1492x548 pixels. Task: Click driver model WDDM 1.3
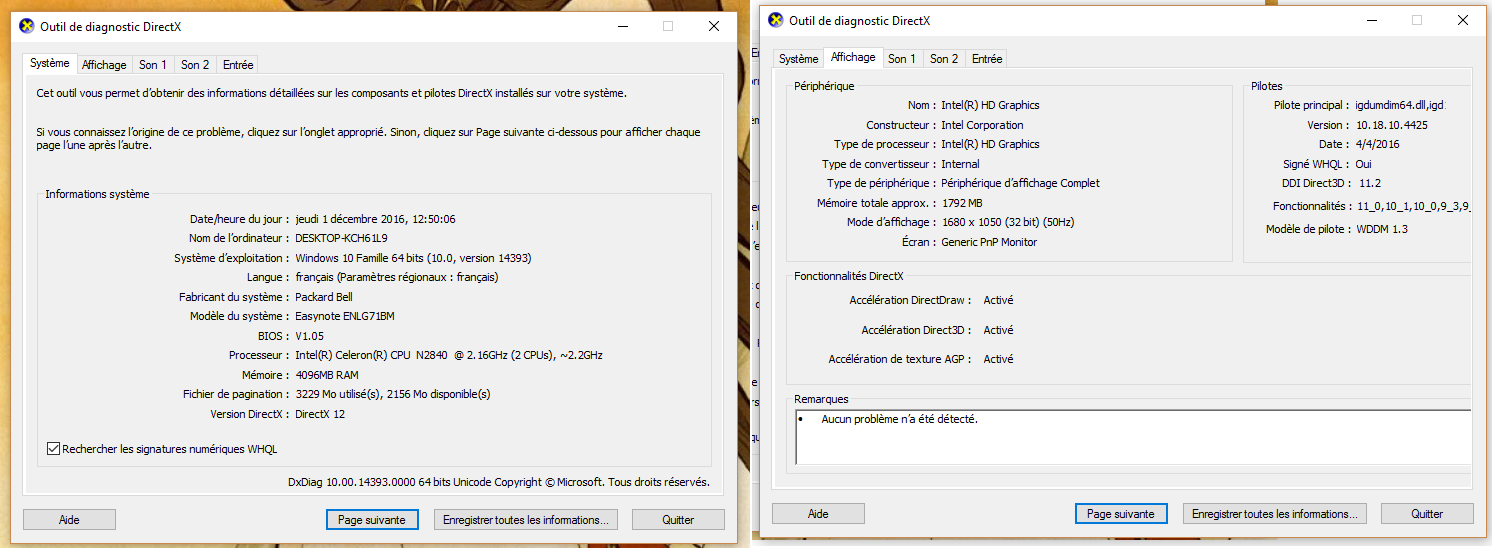pyautogui.click(x=1383, y=229)
